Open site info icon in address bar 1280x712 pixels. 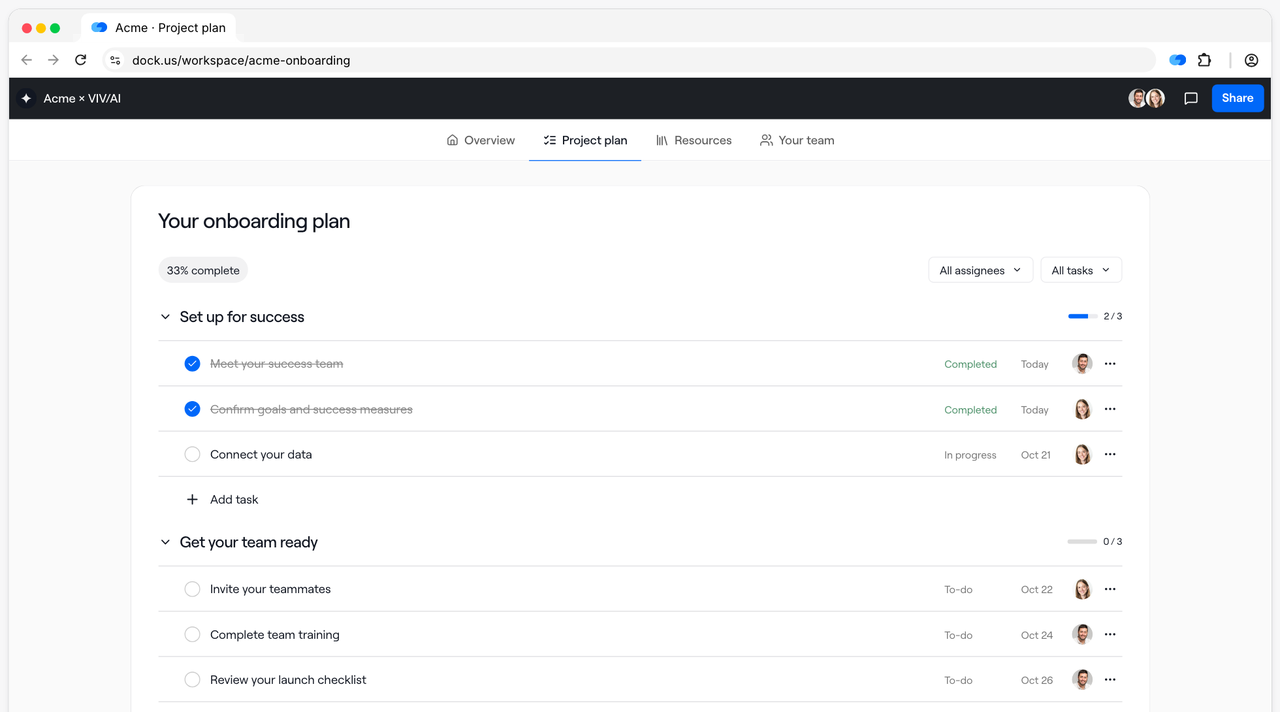pyautogui.click(x=115, y=60)
